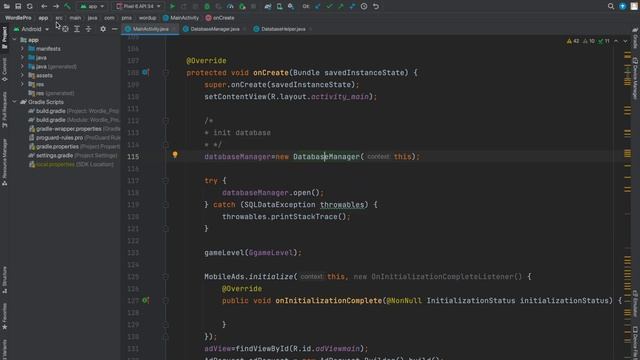Image resolution: width=640 pixels, height=360 pixels.
Task: Expand the assets folder chevron
Action: 22,76
